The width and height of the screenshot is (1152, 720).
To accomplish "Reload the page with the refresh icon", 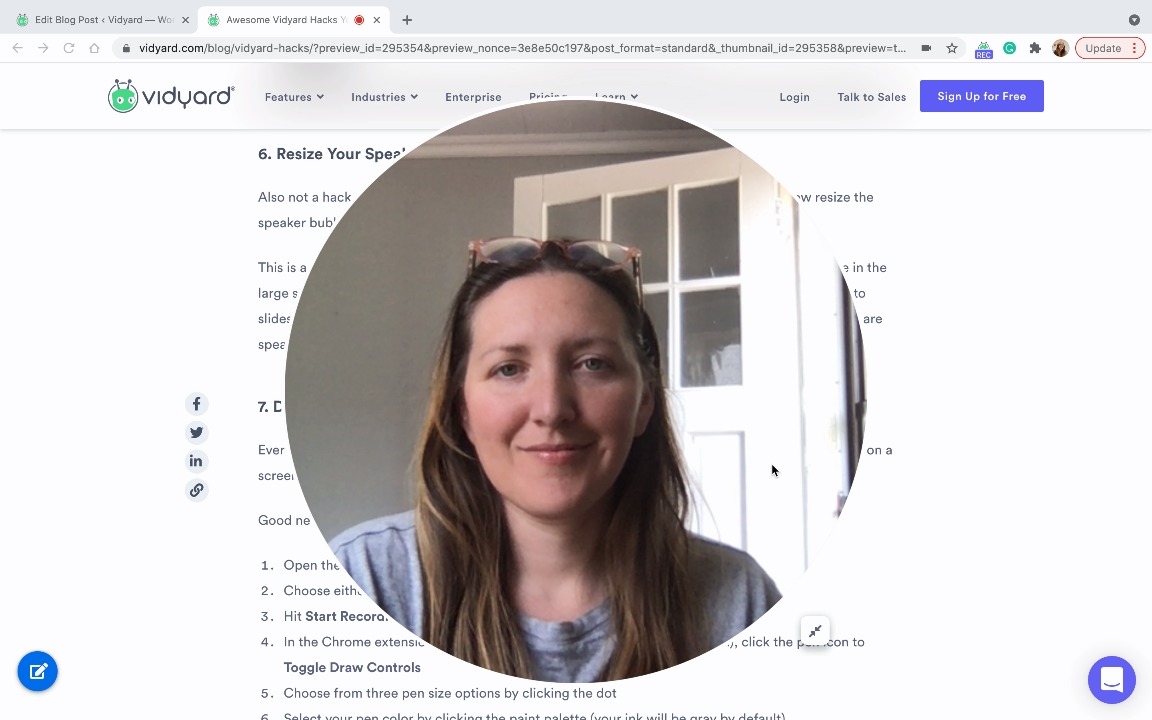I will 68,48.
